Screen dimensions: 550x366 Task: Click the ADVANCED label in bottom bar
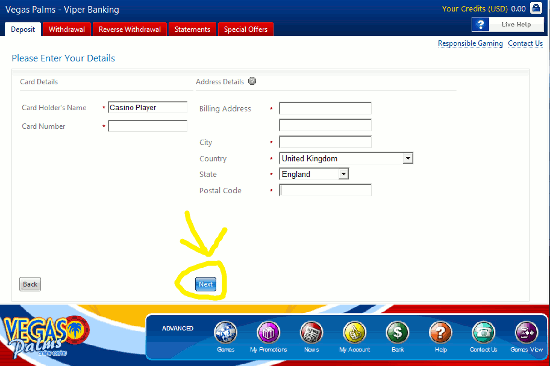click(x=177, y=328)
